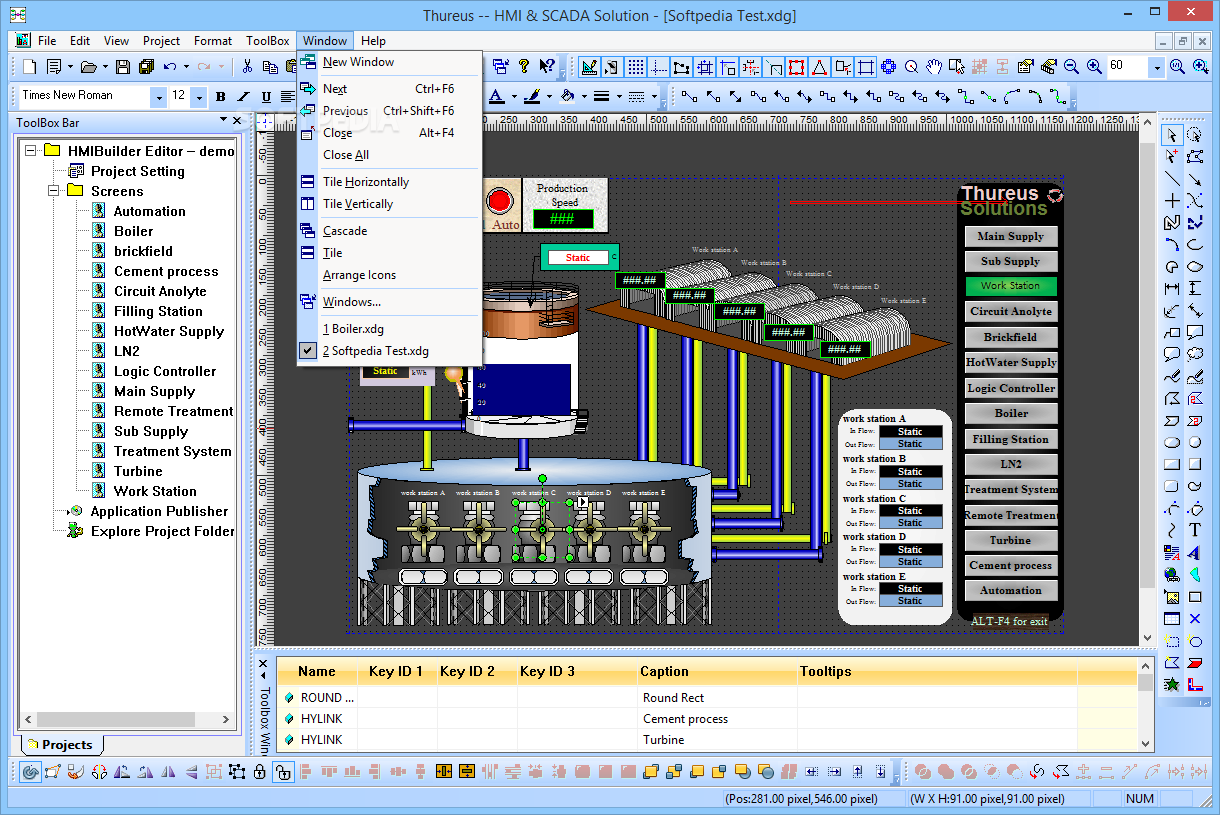Image resolution: width=1220 pixels, height=815 pixels.
Task: Open the ToolBox menu
Action: point(268,41)
